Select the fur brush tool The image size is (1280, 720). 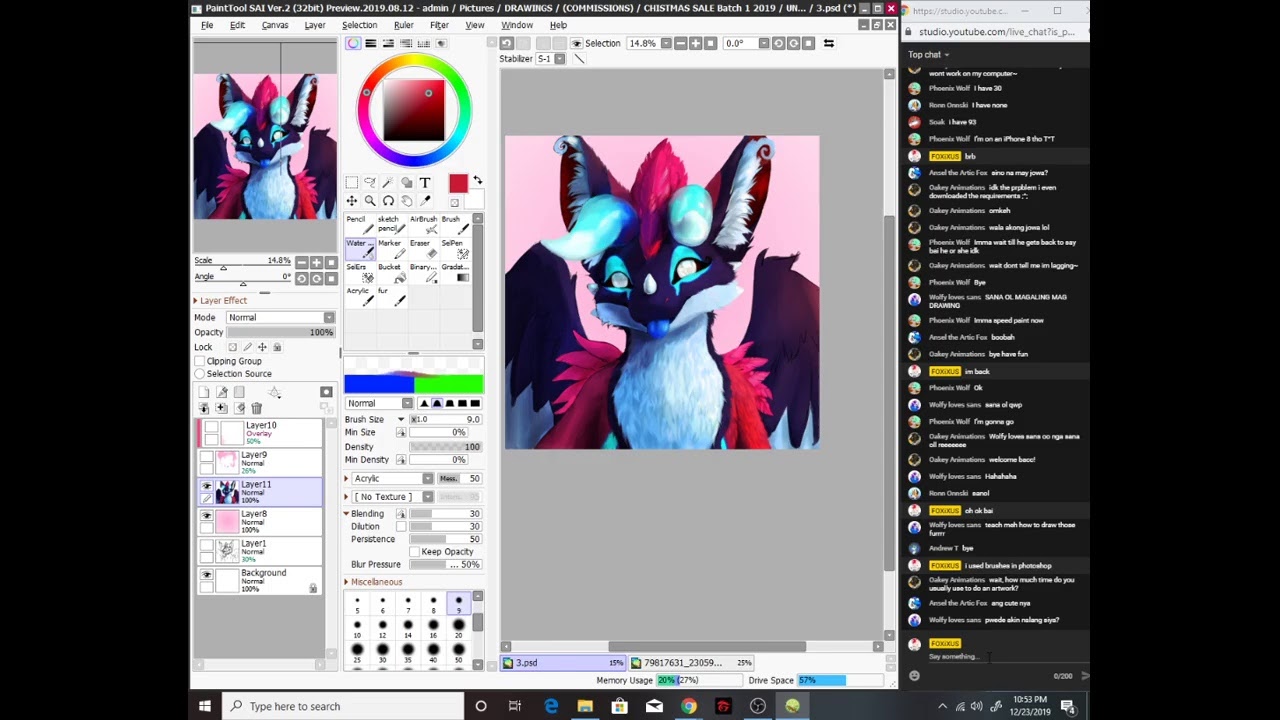point(390,296)
